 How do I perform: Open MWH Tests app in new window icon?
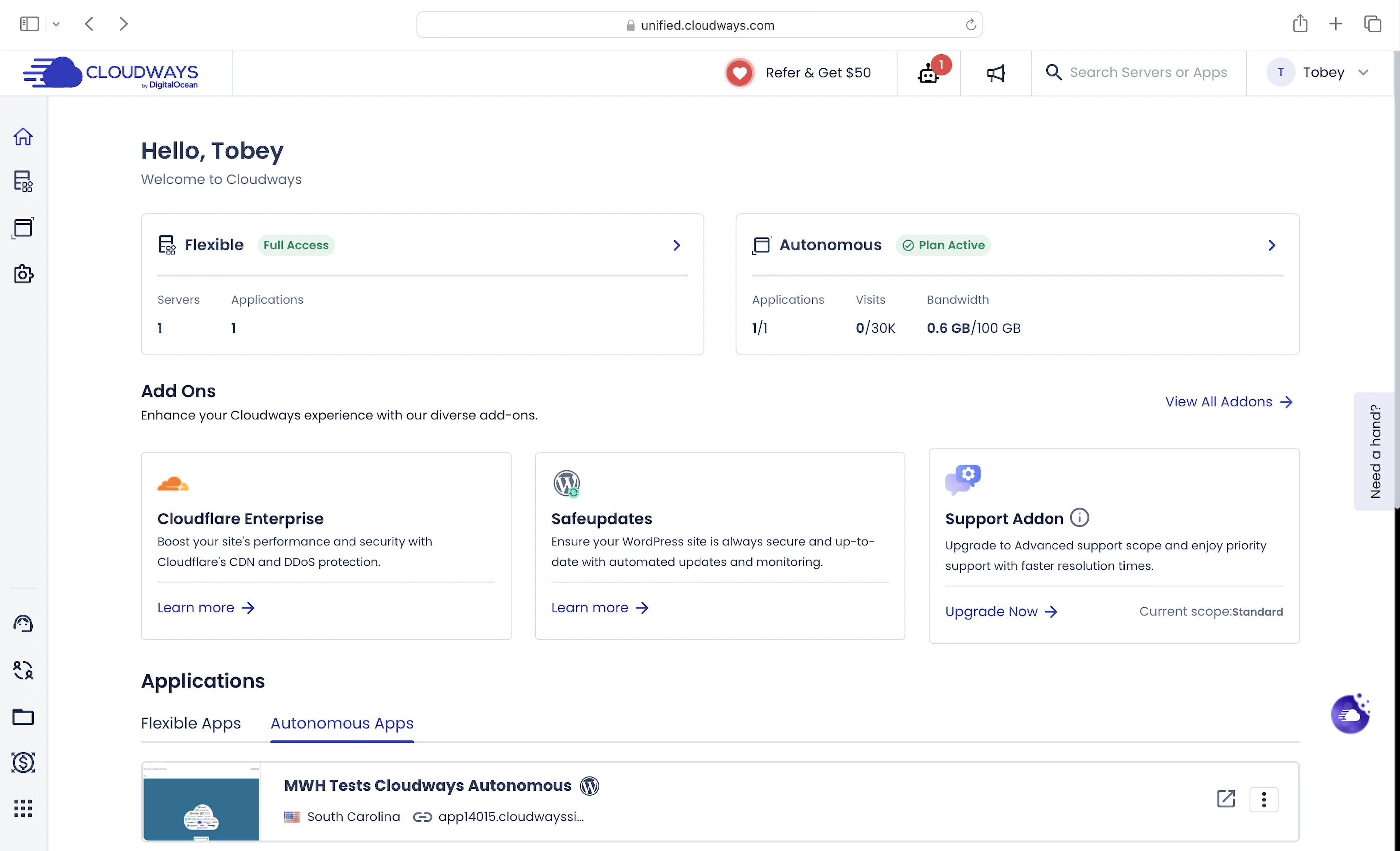coord(1226,799)
